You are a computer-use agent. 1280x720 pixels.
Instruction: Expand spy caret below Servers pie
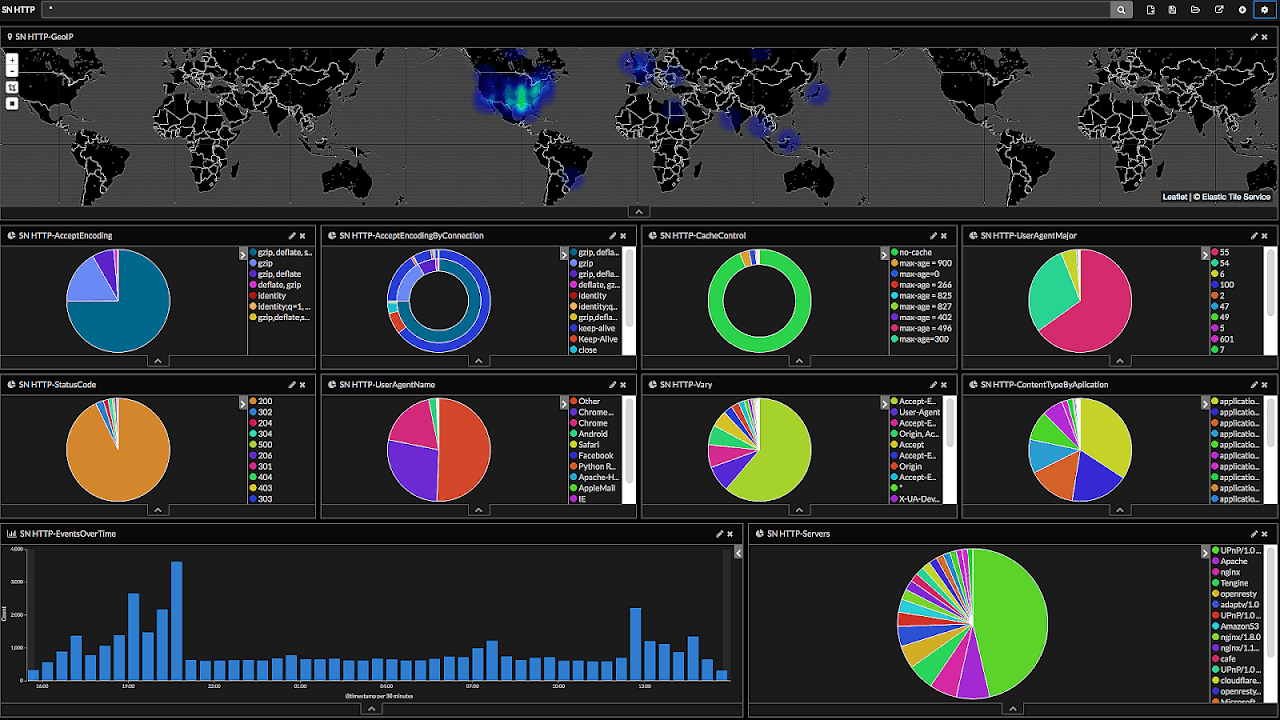1013,708
